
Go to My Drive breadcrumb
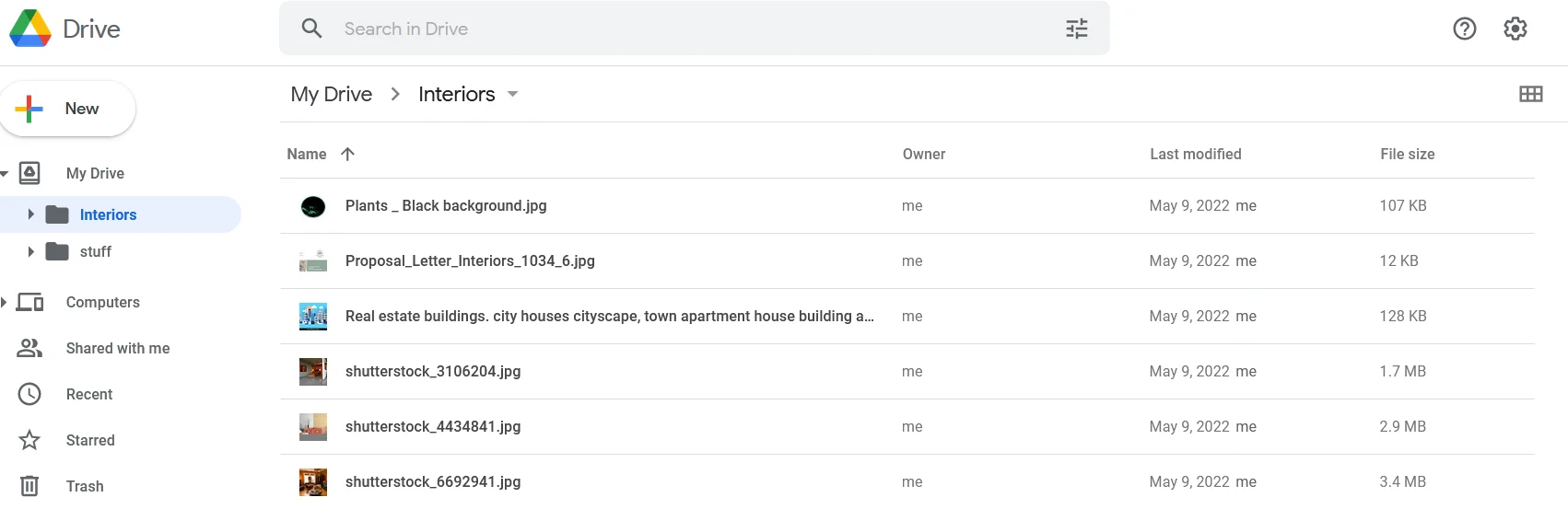pos(332,94)
